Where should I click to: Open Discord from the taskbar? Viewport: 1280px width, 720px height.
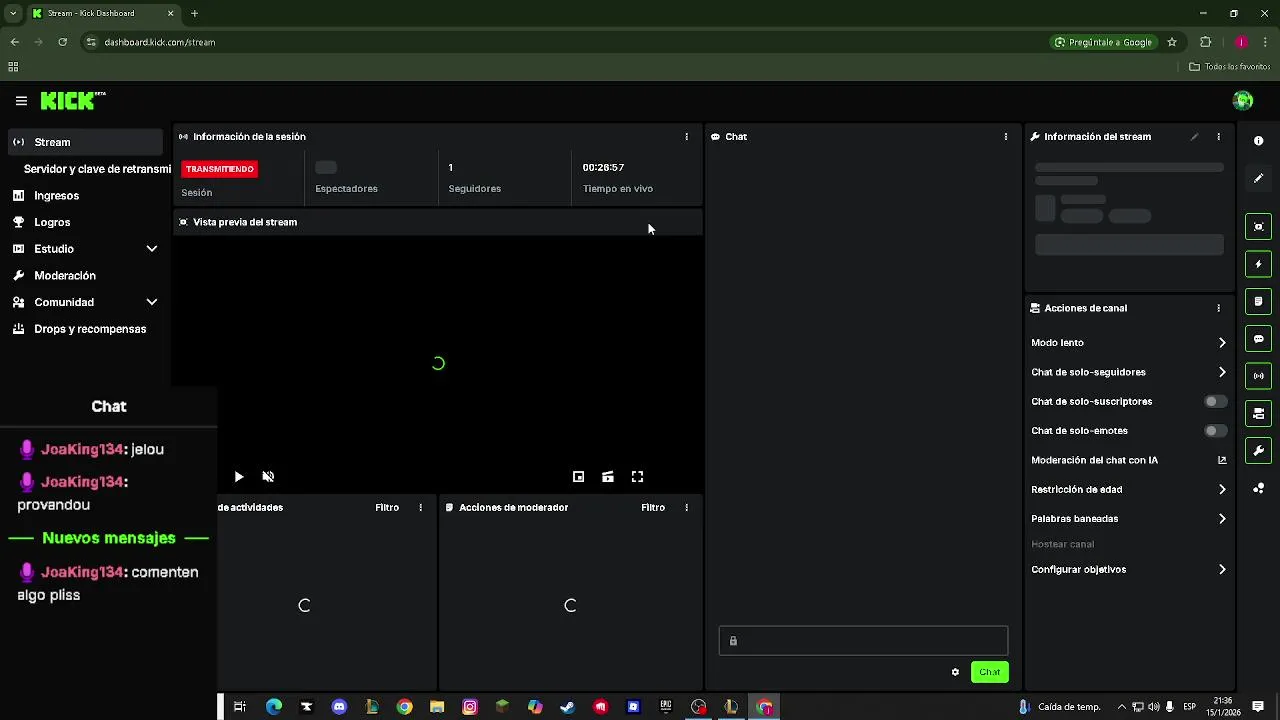(339, 707)
